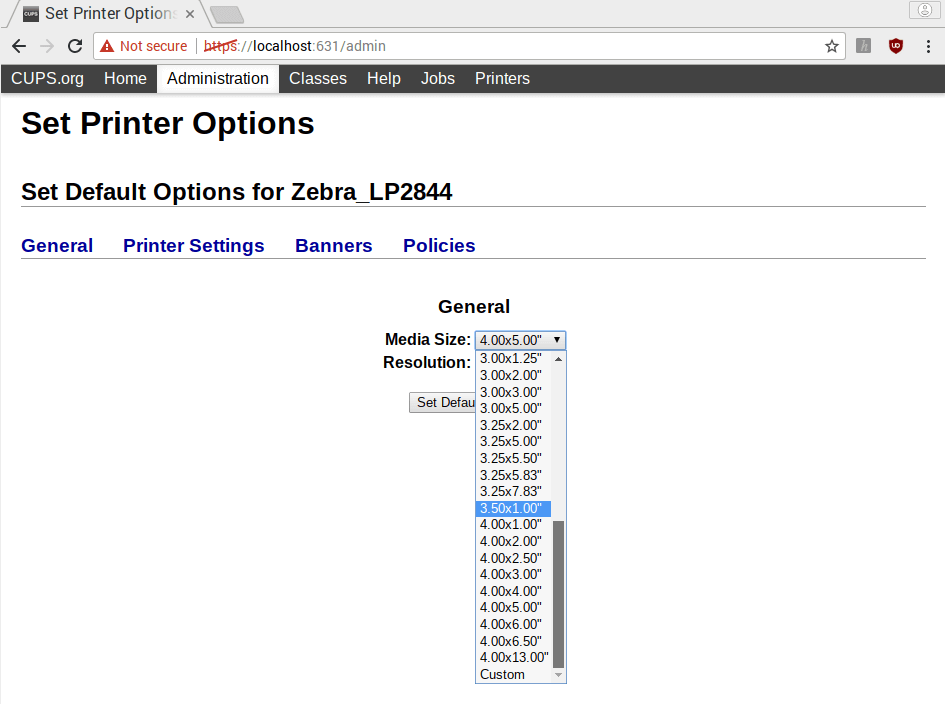This screenshot has height=704, width=945.
Task: Close the Set Printer Options tab
Action: click(x=190, y=14)
